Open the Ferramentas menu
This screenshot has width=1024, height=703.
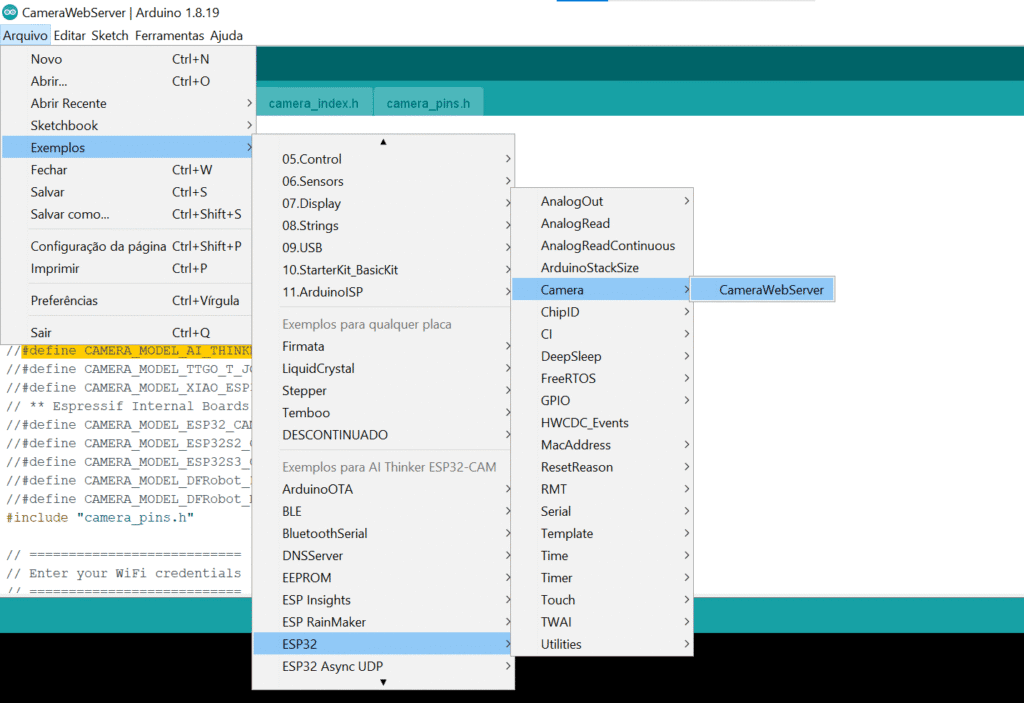coord(169,35)
